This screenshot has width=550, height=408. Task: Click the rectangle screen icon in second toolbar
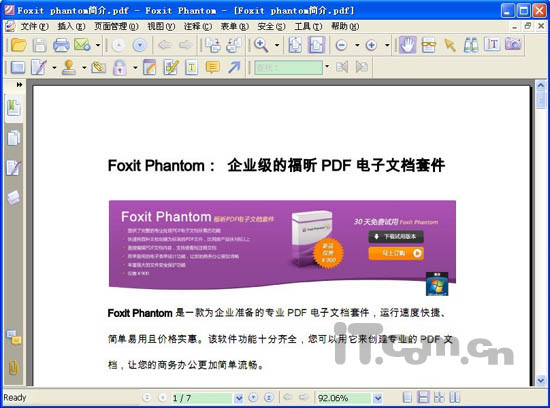point(18,67)
